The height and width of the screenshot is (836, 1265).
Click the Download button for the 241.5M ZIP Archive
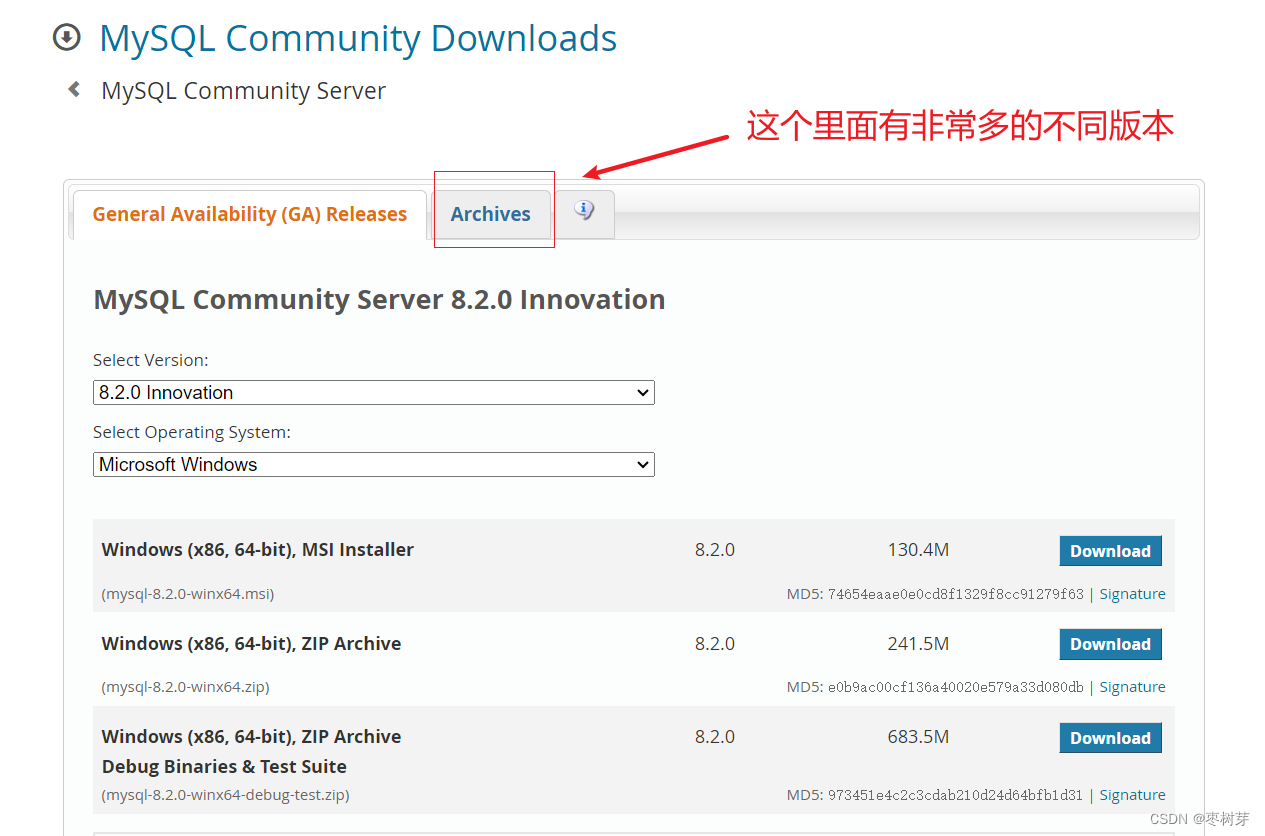pos(1110,644)
